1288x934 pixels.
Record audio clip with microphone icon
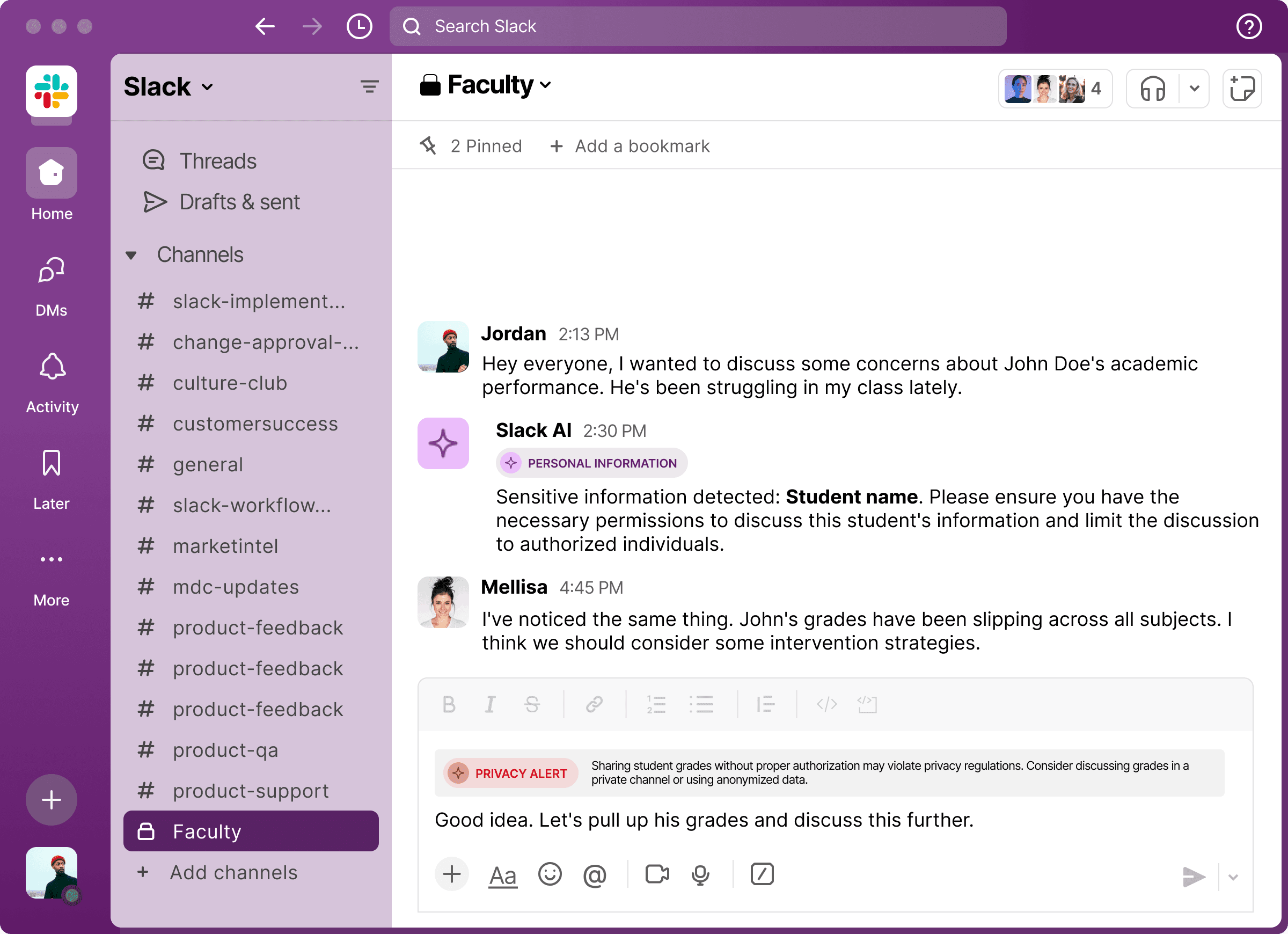click(x=700, y=874)
